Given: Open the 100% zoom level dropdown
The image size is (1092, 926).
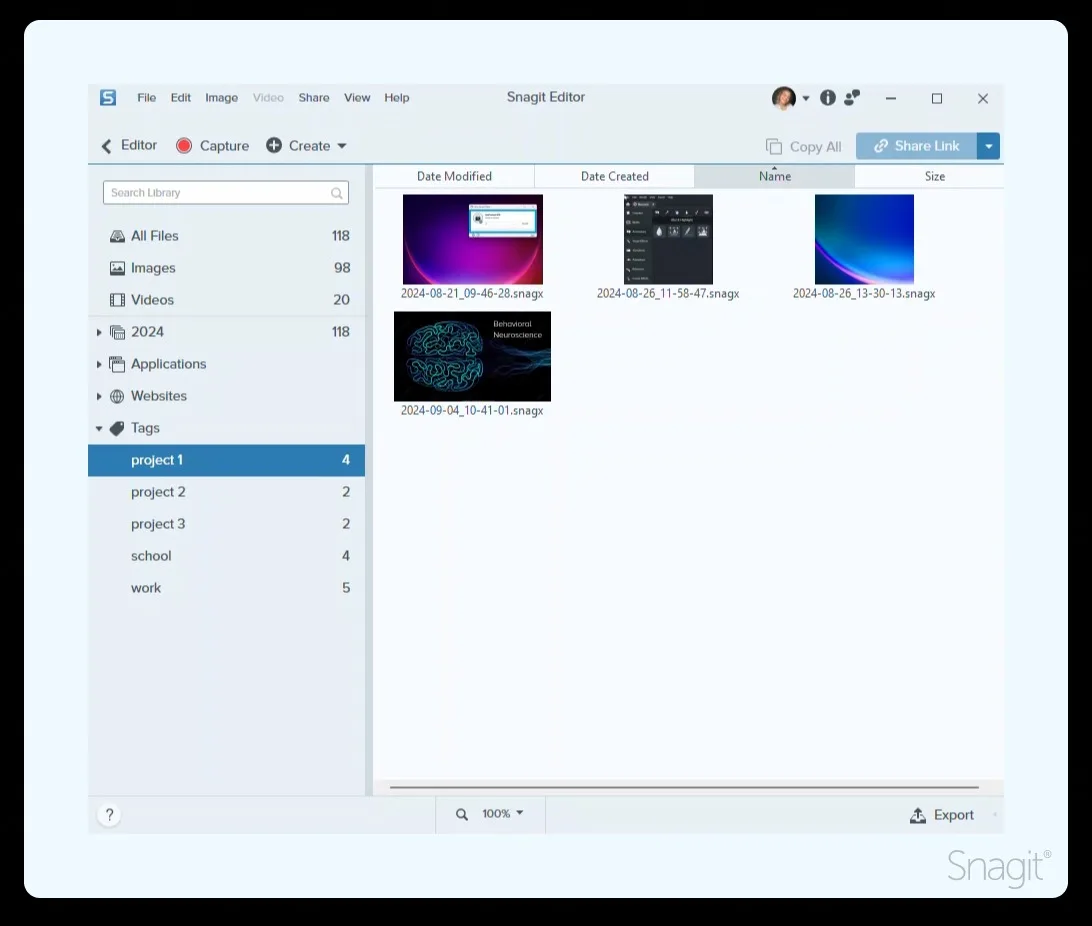Looking at the screenshot, I should pyautogui.click(x=503, y=813).
